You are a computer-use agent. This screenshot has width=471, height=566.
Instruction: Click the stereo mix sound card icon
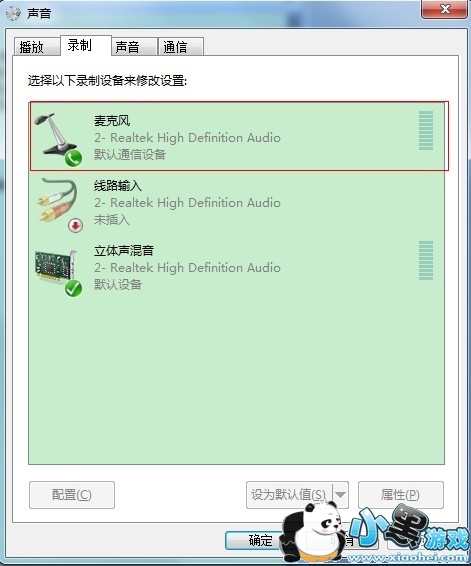tap(56, 265)
